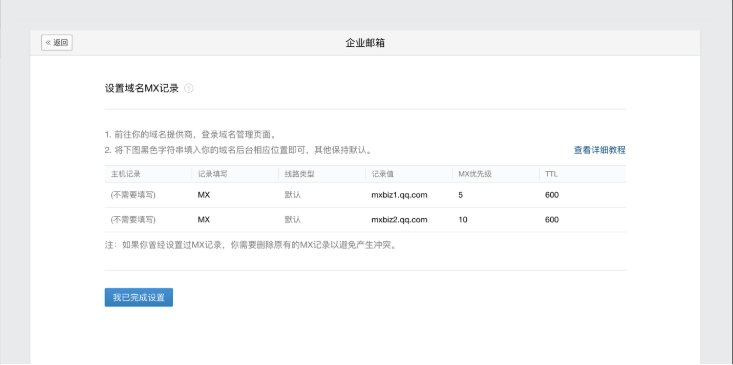
Task: Click first row's MX record type
Action: click(204, 195)
